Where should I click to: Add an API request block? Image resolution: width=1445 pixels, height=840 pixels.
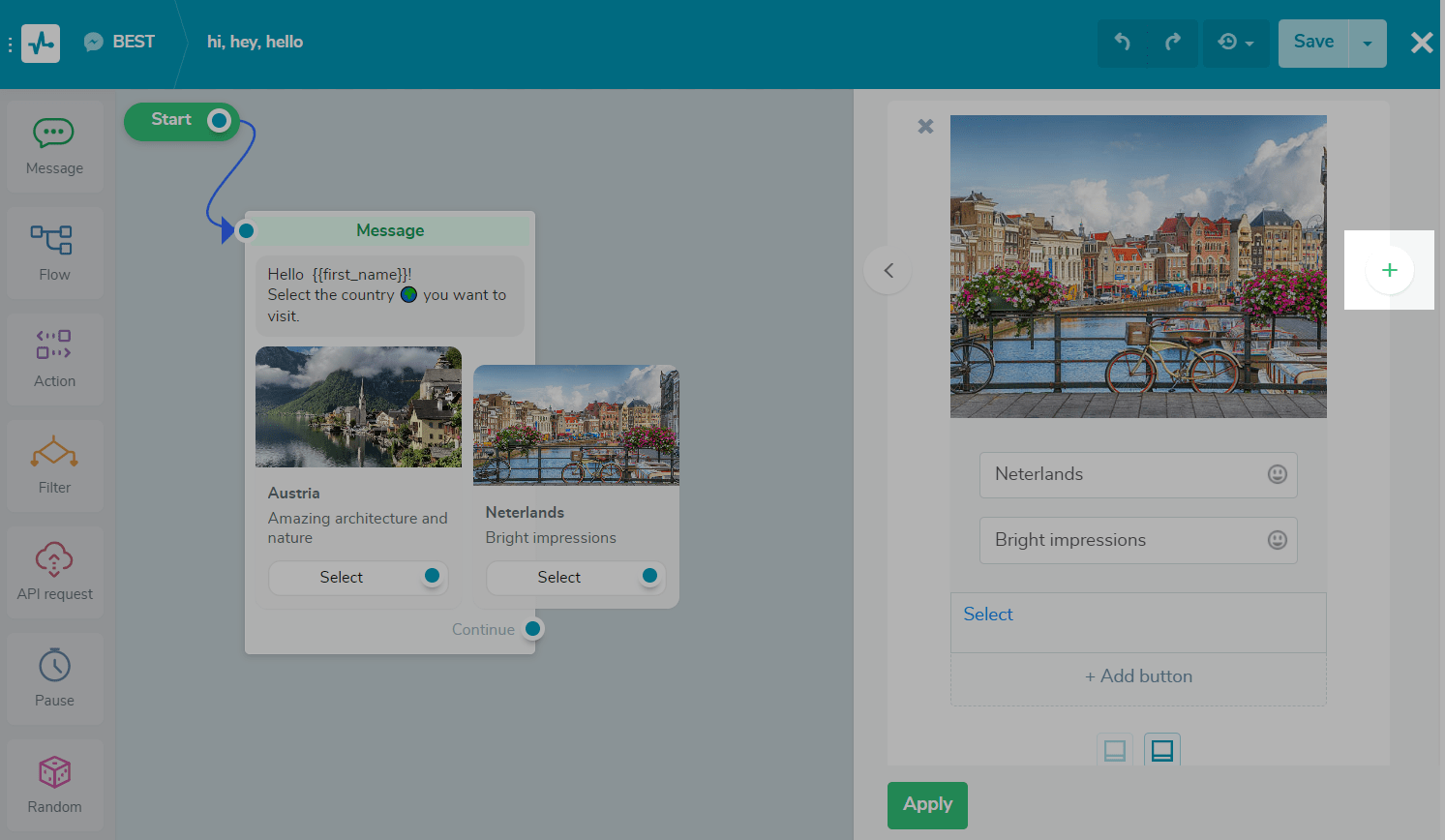pyautogui.click(x=54, y=571)
